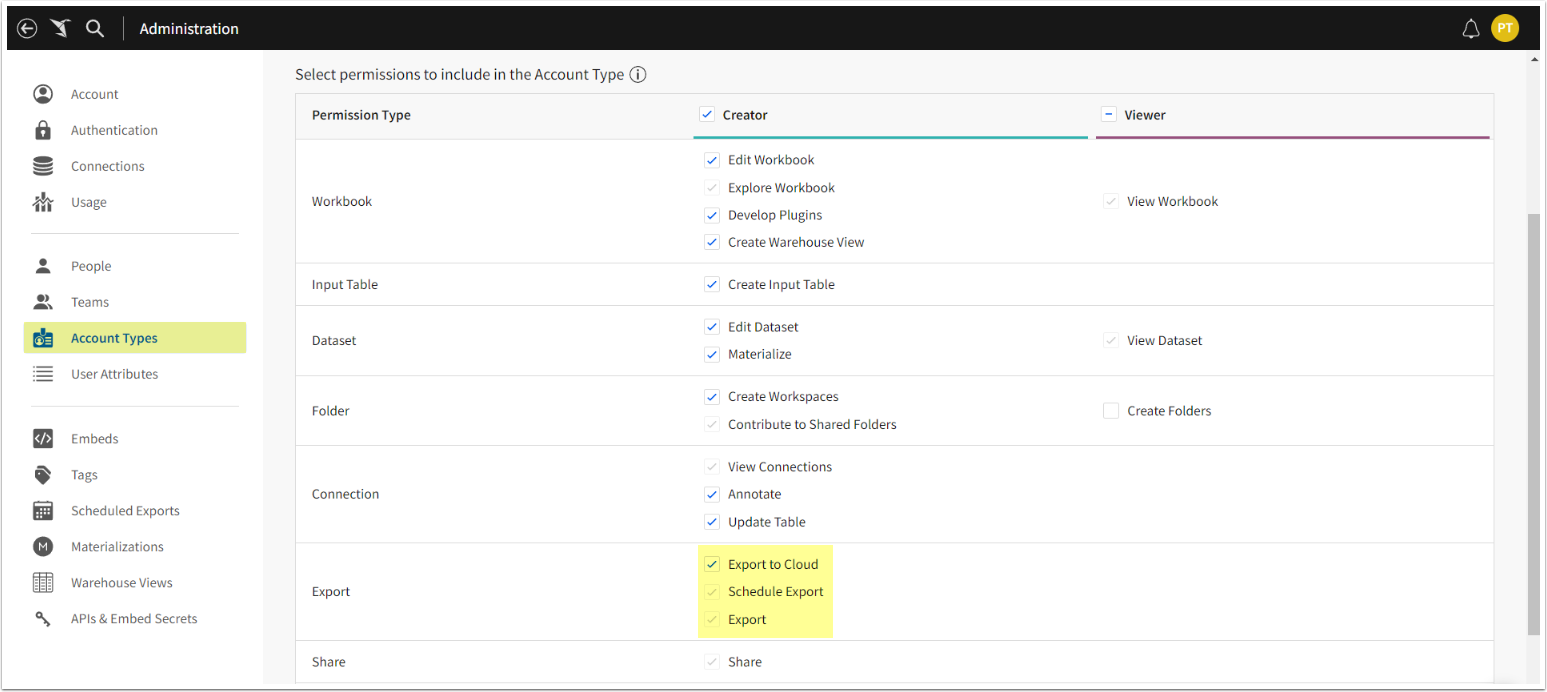Click the info icon beside Account Type heading
The height and width of the screenshot is (692, 1547).
point(638,75)
